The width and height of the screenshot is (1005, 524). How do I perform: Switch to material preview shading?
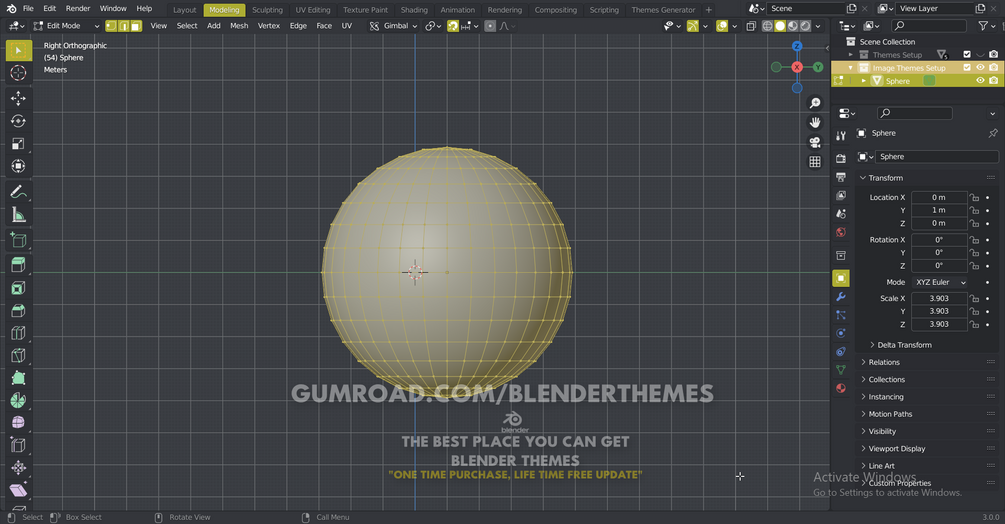point(793,26)
